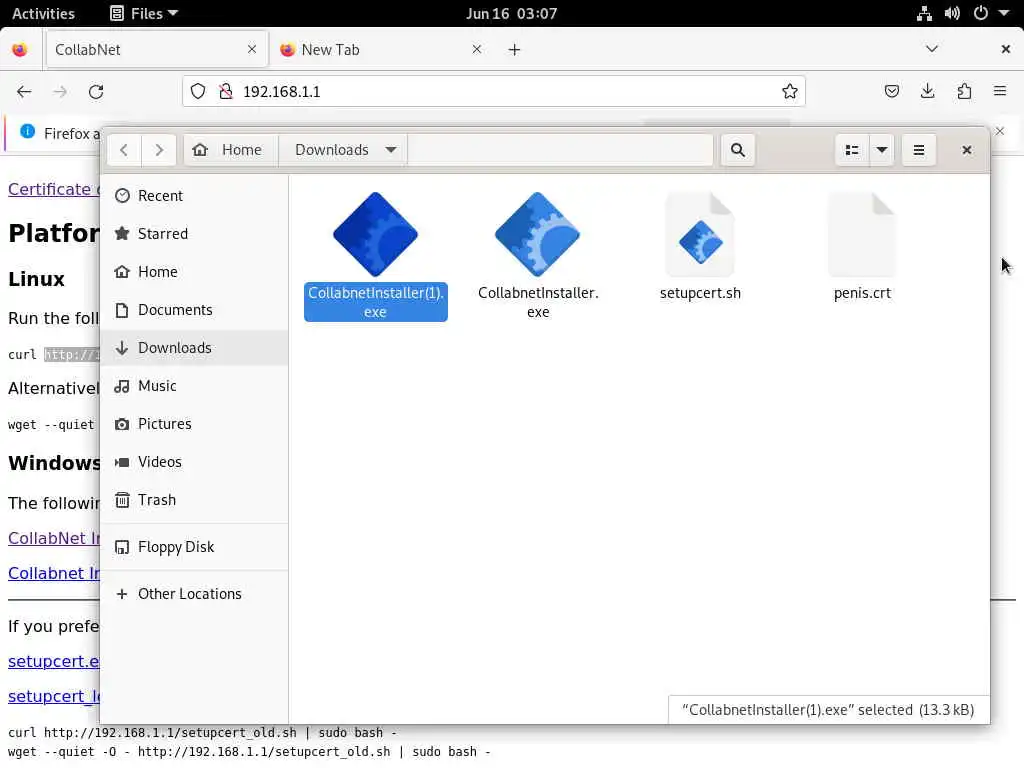Close the New Tab tab
Viewport: 1024px width, 768px height.
477,49
